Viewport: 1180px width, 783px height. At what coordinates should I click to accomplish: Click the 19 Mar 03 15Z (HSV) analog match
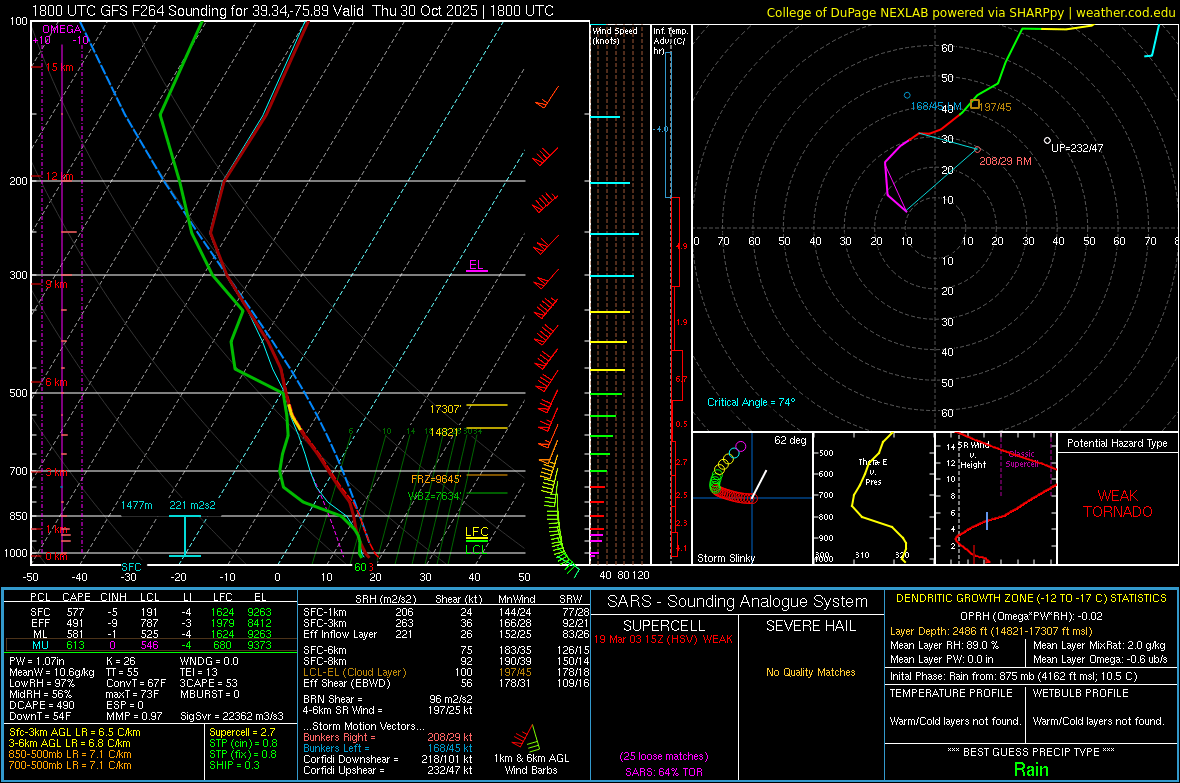pyautogui.click(x=663, y=639)
